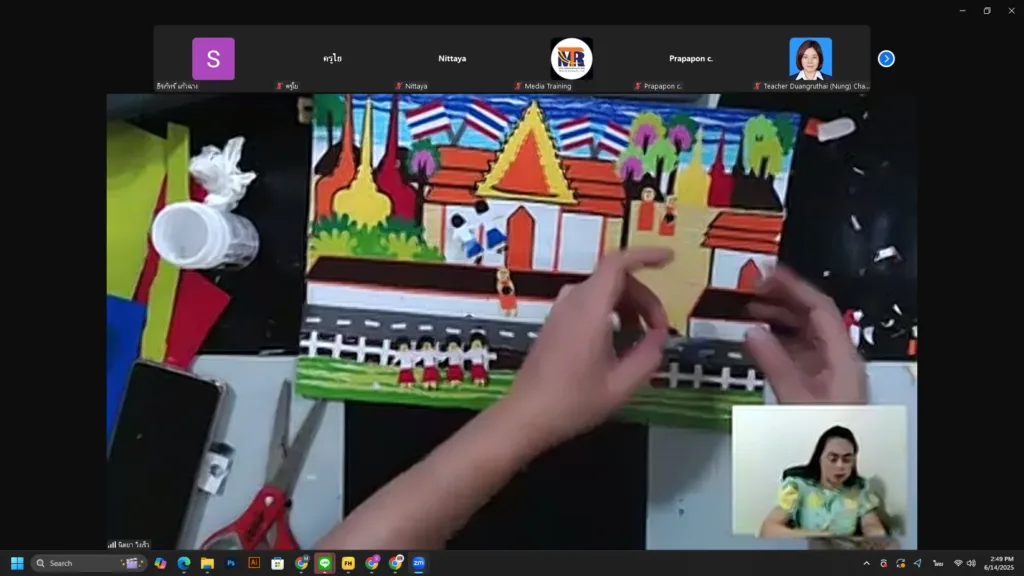Viewport: 1024px width, 576px height.
Task: Open File Explorer from the taskbar
Action: pyautogui.click(x=207, y=563)
